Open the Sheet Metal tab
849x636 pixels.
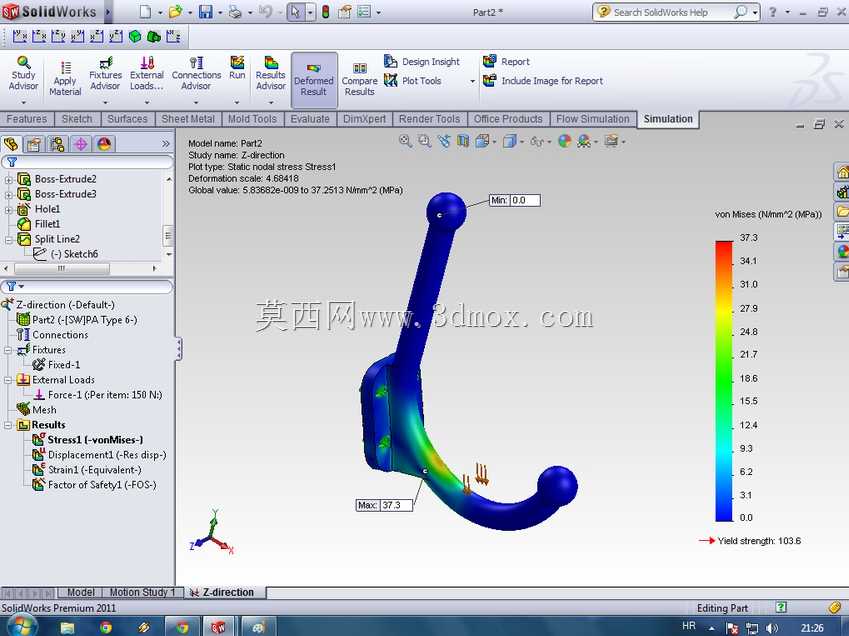(x=188, y=119)
